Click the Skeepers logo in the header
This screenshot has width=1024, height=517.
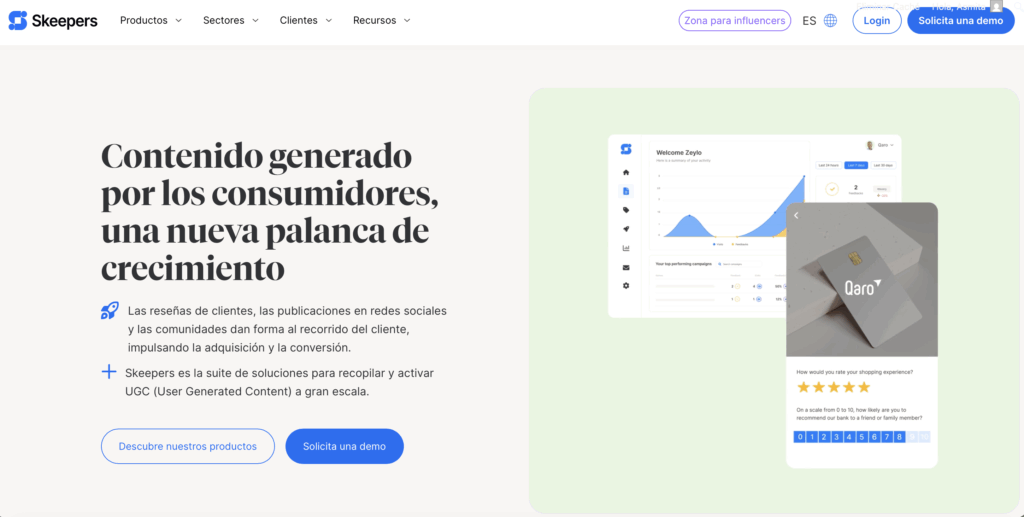point(53,20)
